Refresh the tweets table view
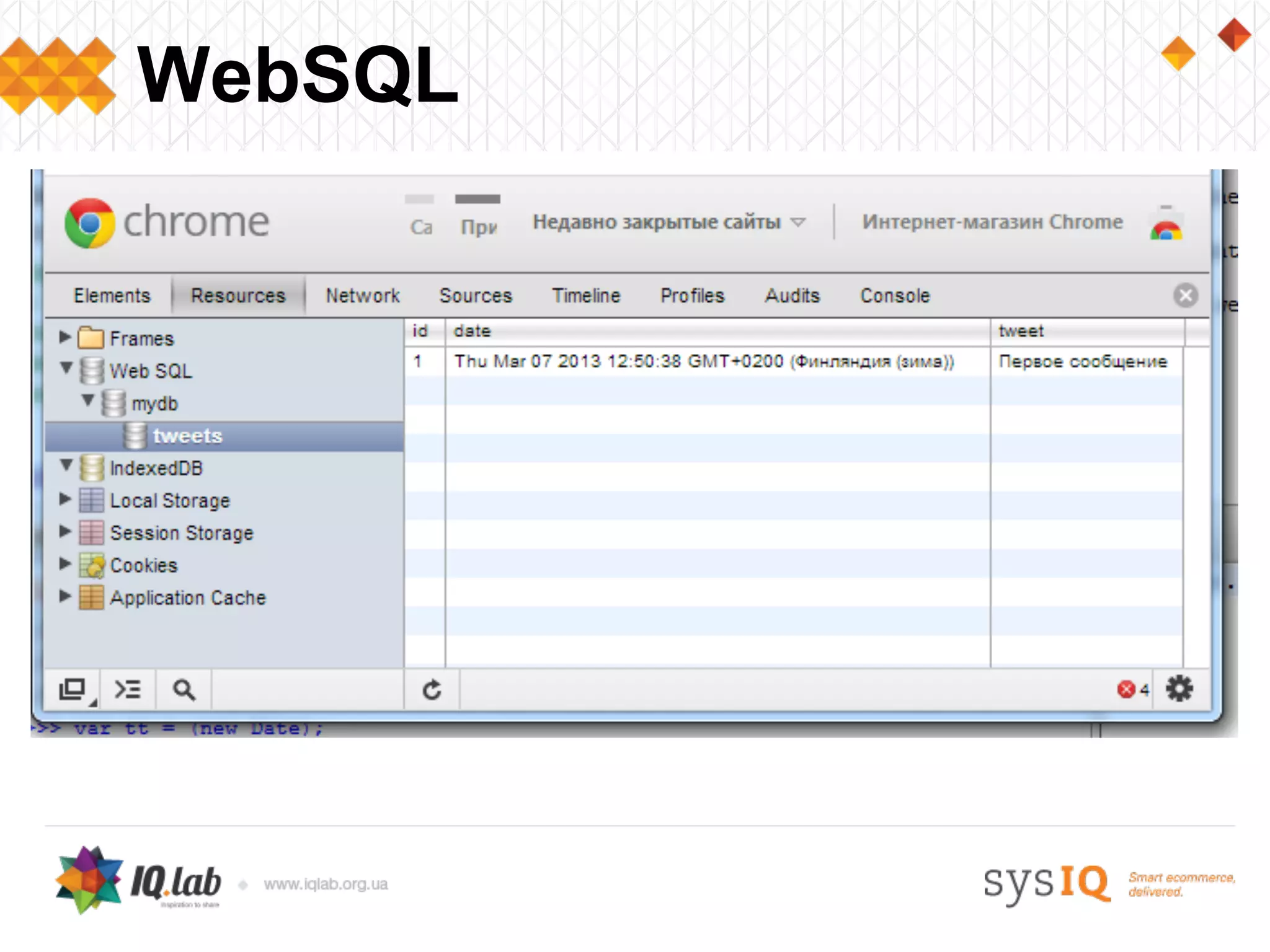 tap(432, 689)
